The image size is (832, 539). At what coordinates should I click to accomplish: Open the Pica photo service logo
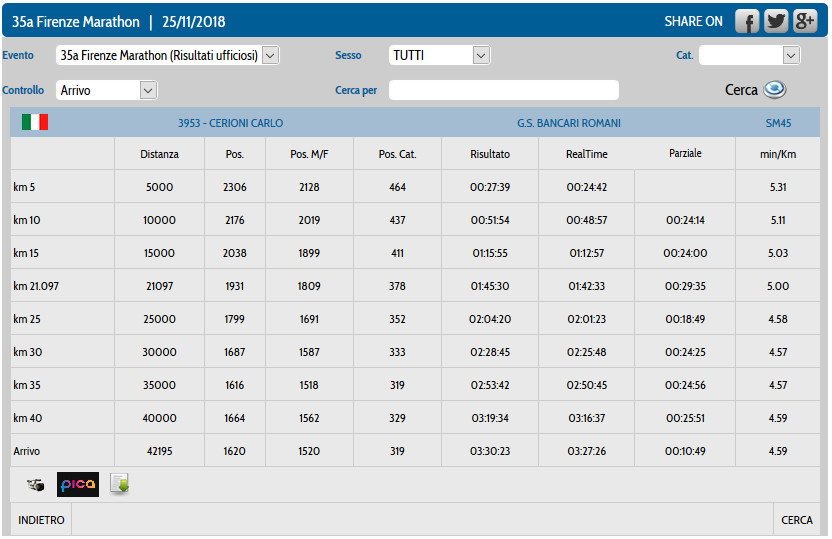coord(78,485)
